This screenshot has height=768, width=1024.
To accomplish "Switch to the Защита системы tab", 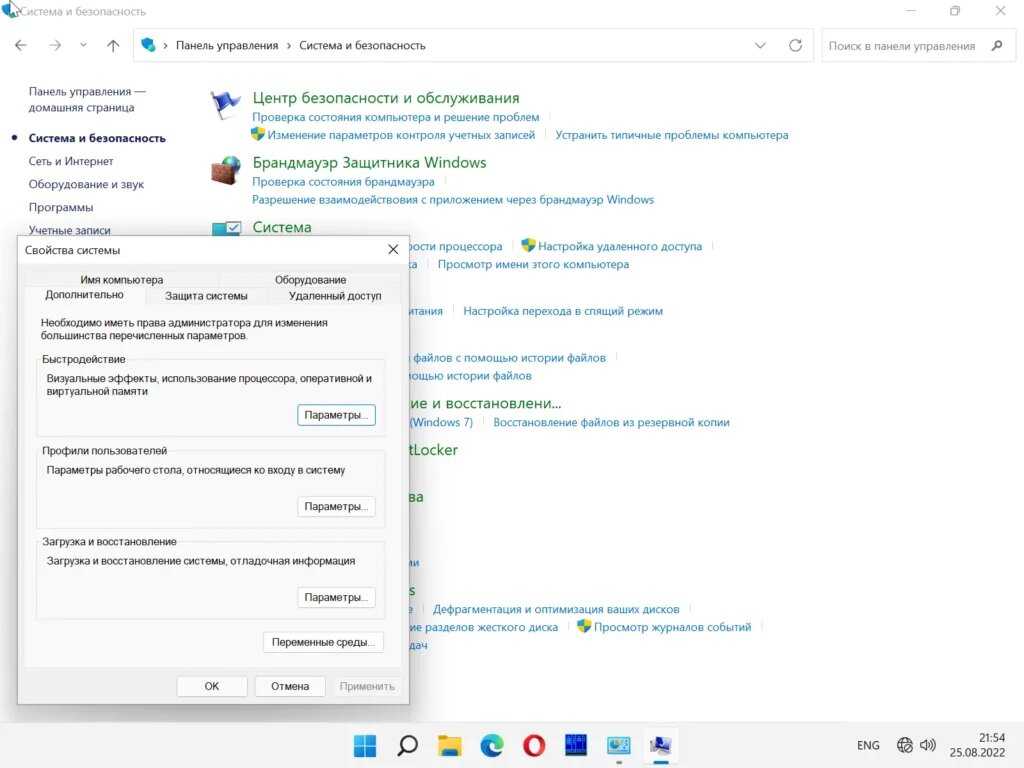I will 206,296.
